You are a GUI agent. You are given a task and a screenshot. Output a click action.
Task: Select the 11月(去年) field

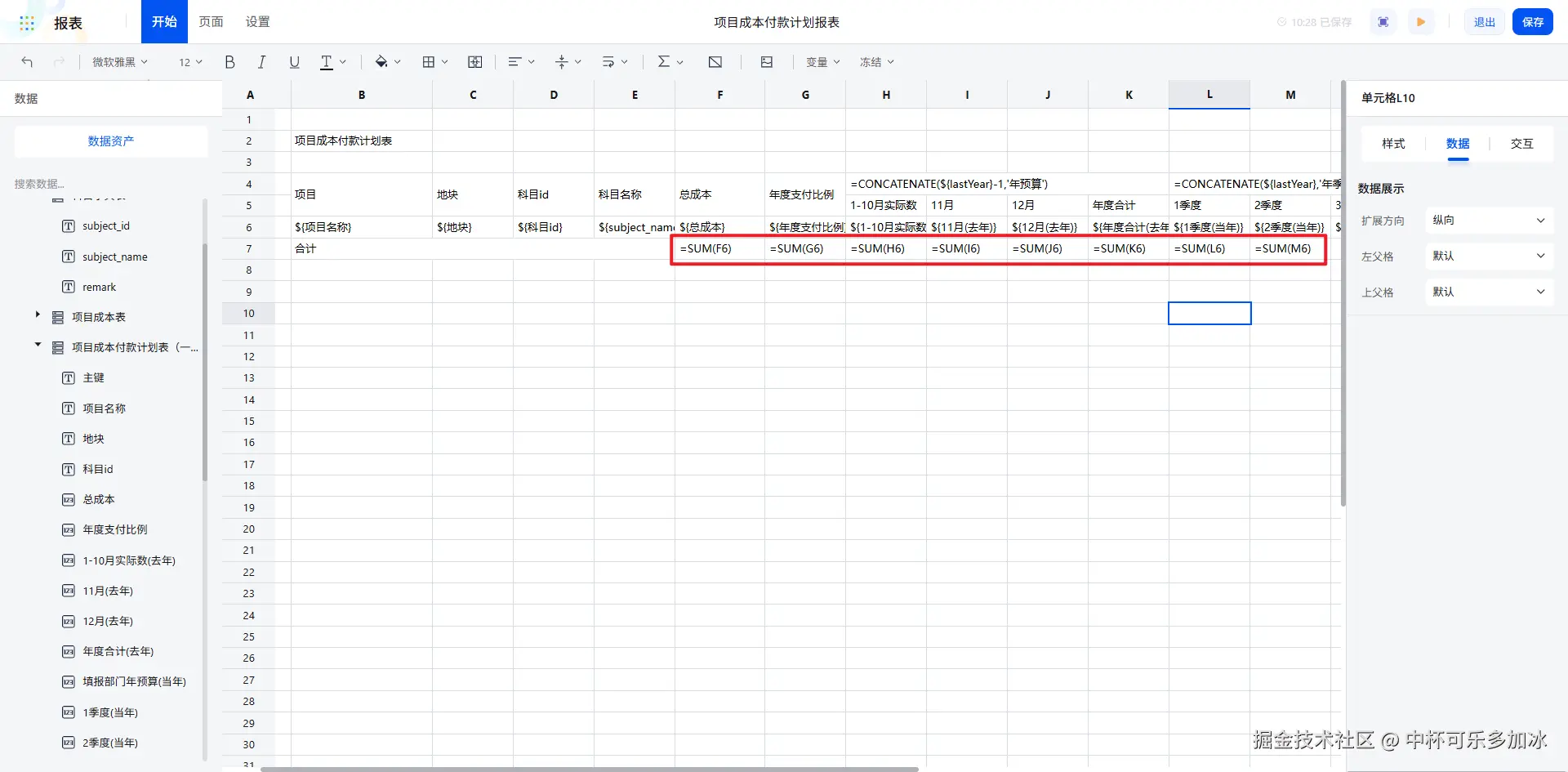[108, 591]
